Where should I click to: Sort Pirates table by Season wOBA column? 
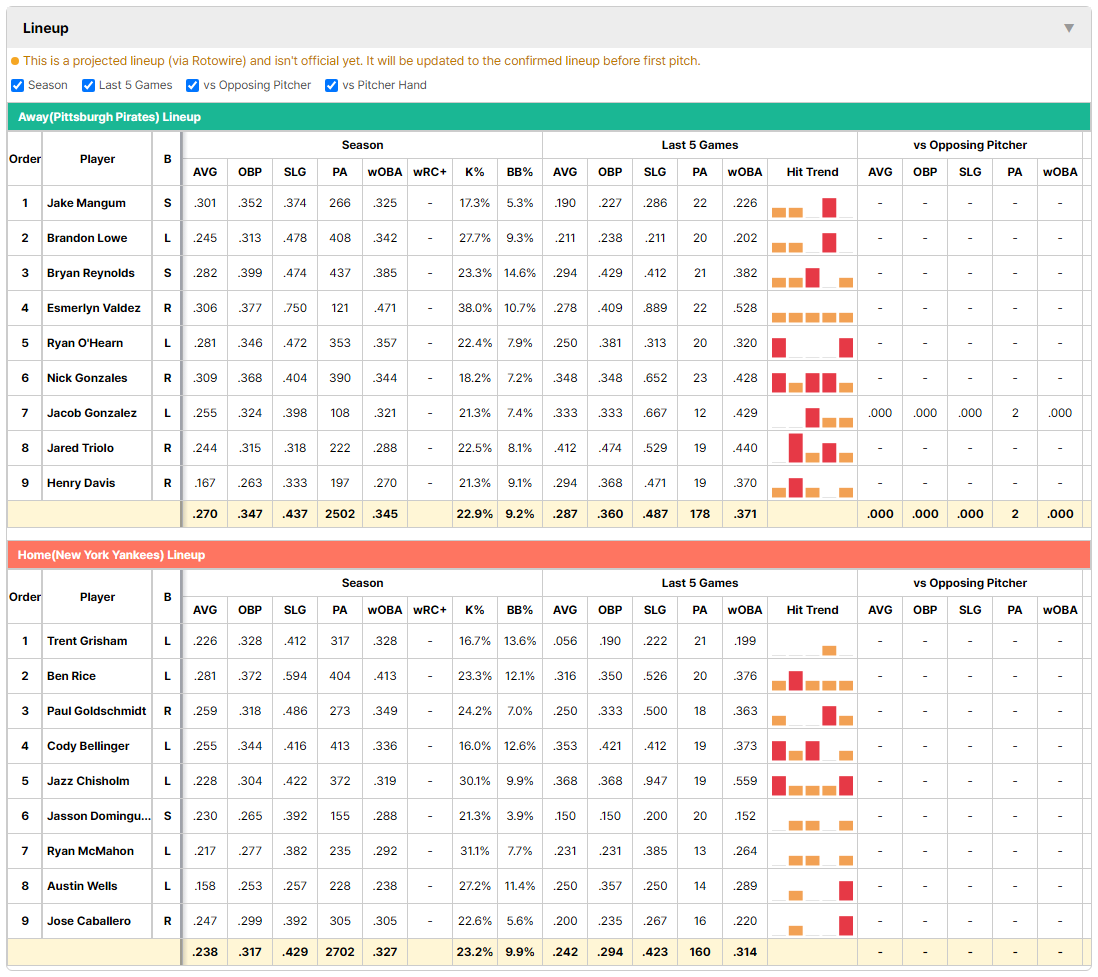[385, 172]
